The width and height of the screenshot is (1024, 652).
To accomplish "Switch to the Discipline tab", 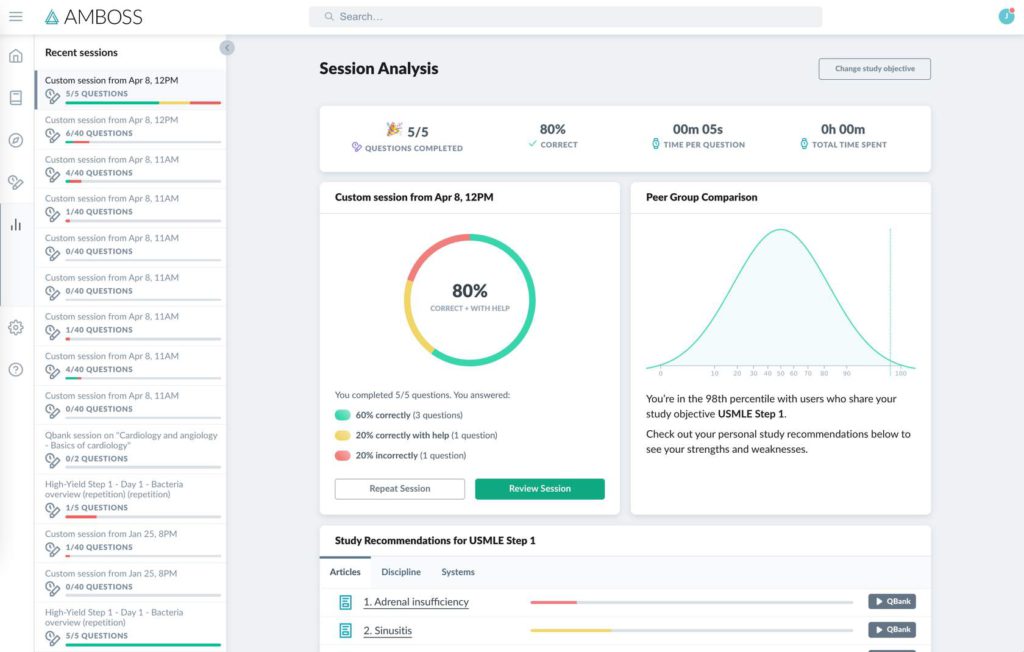I will coord(400,572).
